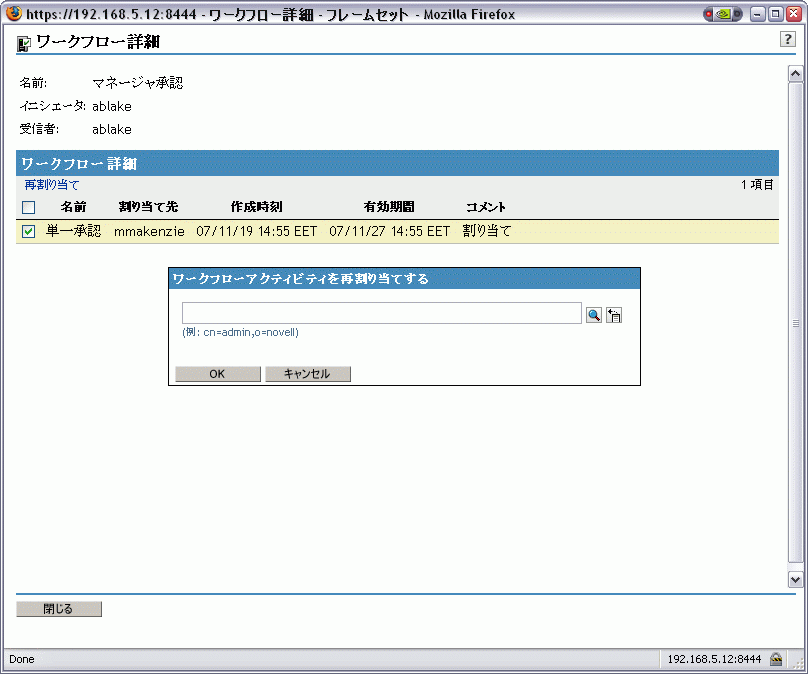This screenshot has height=674, width=808.
Task: Click the 07/11/19 14:55 EET creation time
Action: tap(257, 231)
